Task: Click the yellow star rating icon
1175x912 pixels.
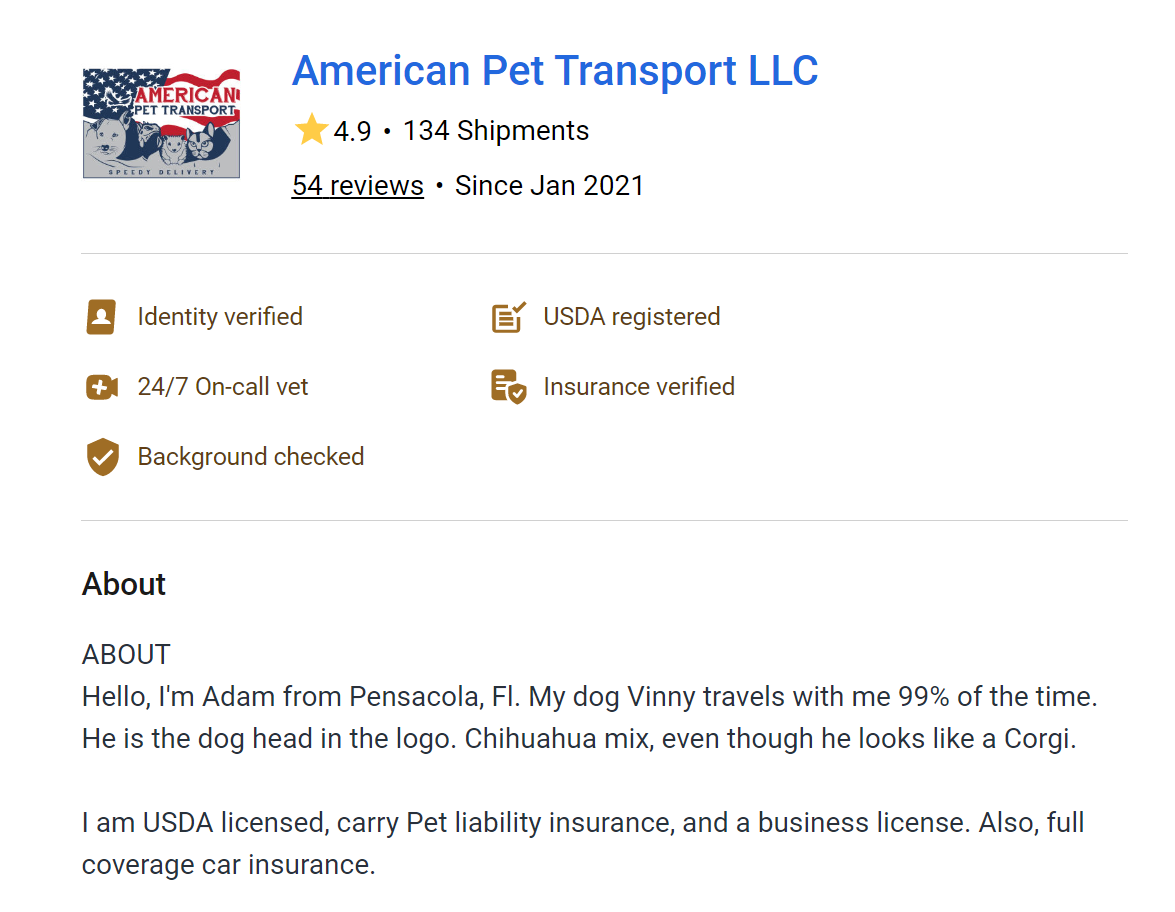Action: click(x=311, y=130)
